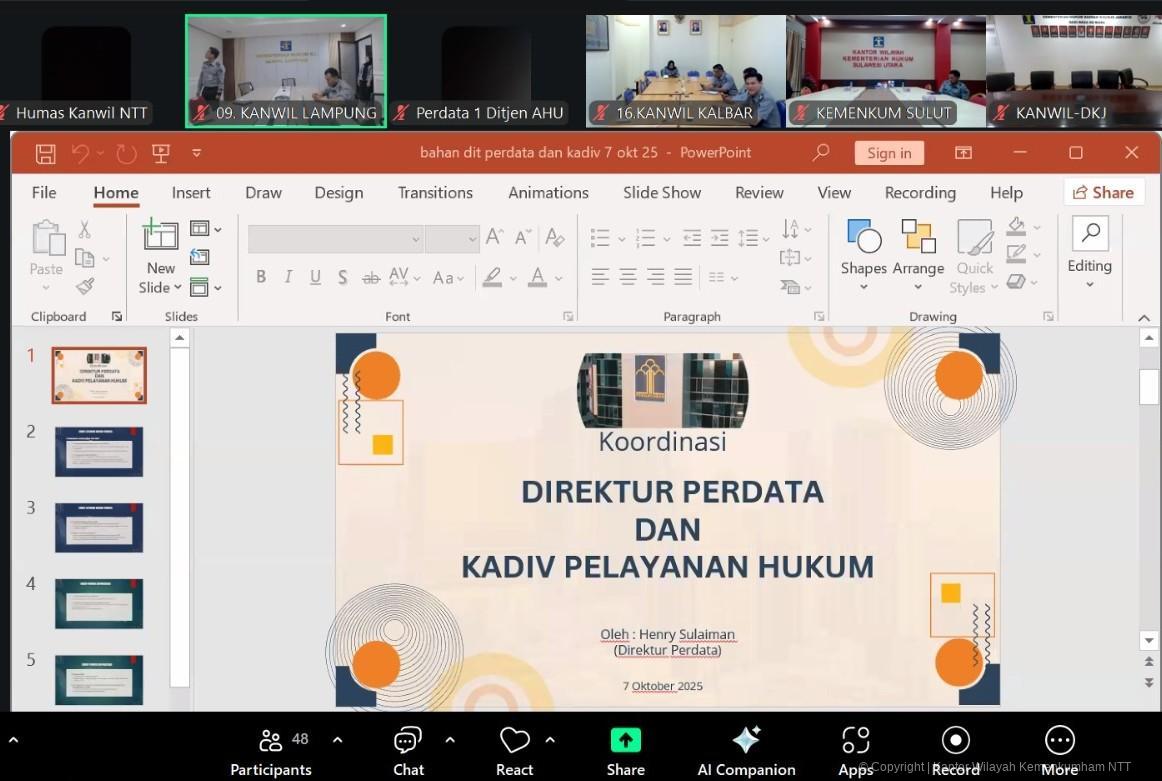This screenshot has height=781, width=1162.
Task: Toggle Bold formatting
Action: tap(261, 277)
